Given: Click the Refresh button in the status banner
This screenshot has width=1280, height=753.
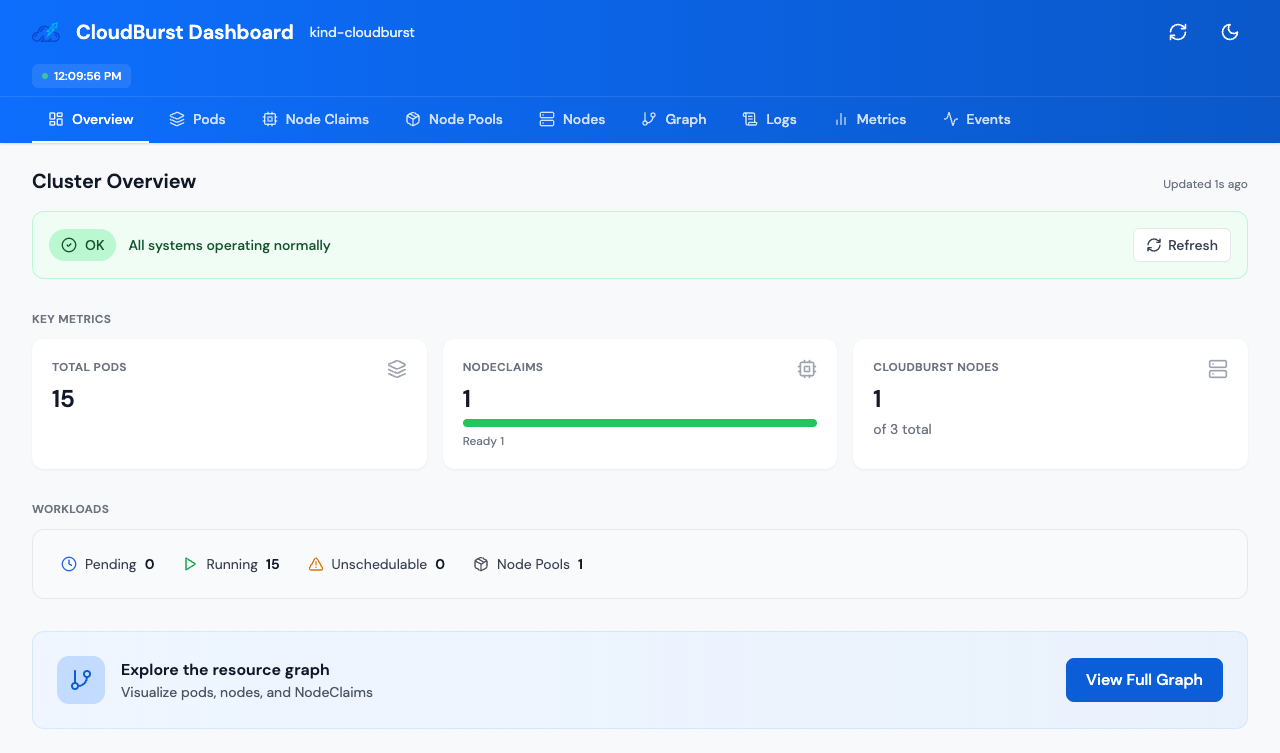Looking at the screenshot, I should point(1181,244).
